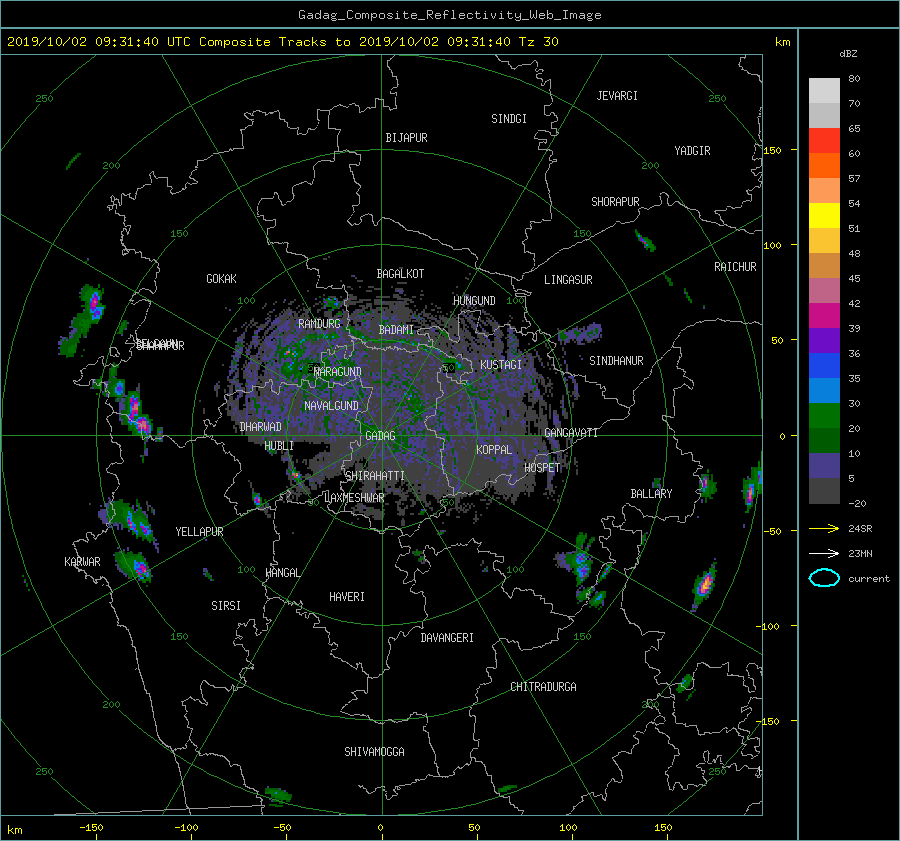Pick the top light gray swatch near 80
The width and height of the screenshot is (900, 841).
(x=824, y=90)
